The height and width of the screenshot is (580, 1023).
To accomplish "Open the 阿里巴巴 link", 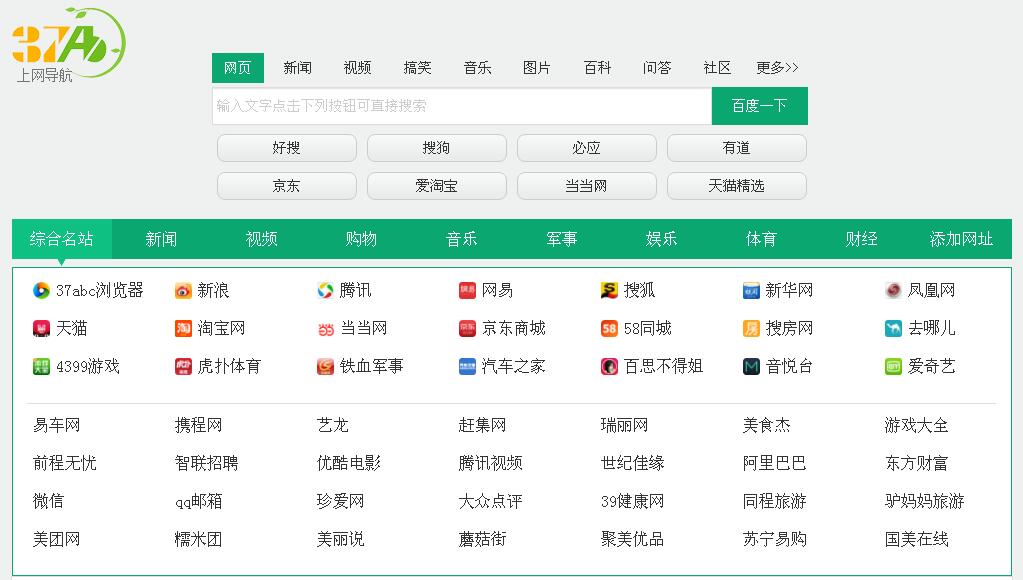I will [774, 463].
